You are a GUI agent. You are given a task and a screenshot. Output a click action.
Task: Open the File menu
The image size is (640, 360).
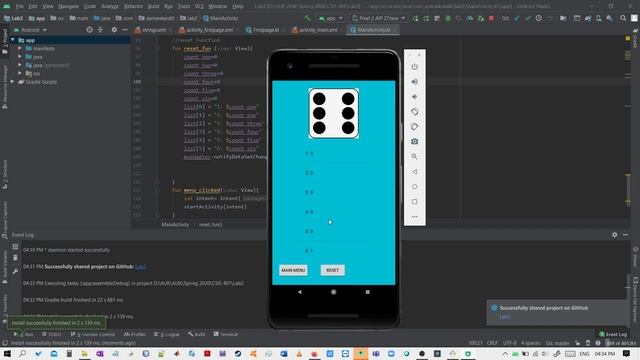coord(19,6)
